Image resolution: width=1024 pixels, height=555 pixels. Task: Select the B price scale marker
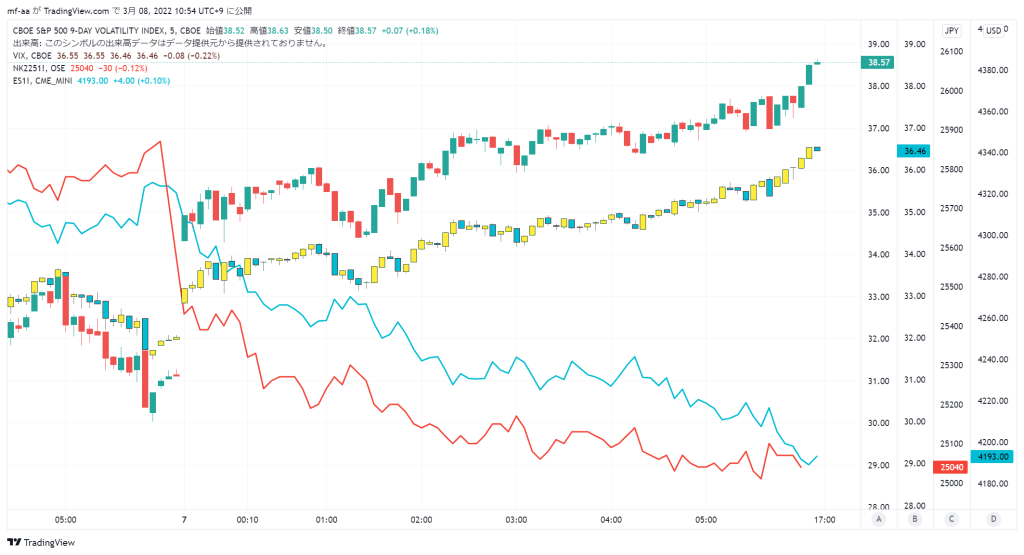[914, 519]
